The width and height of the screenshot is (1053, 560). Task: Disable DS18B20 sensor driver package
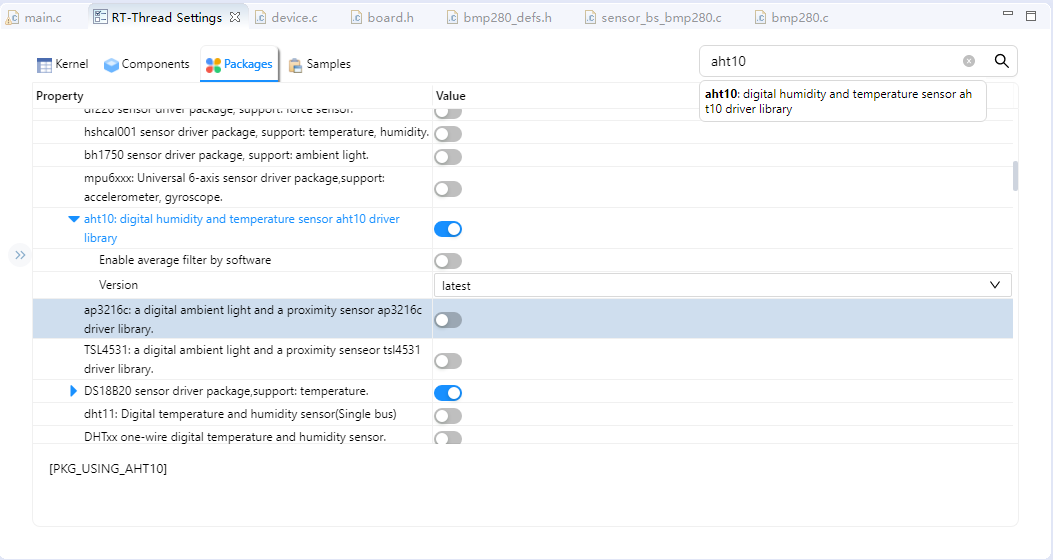[448, 392]
